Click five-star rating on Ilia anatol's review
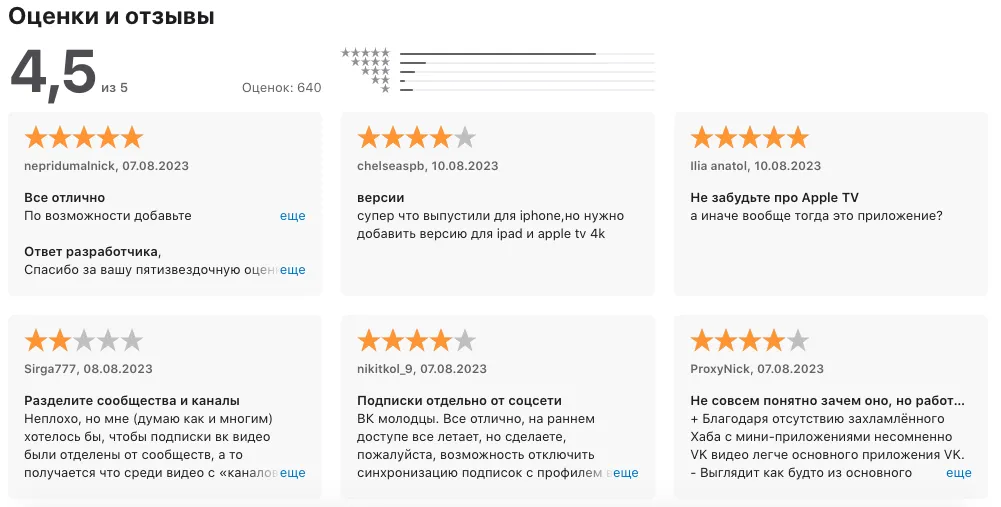The width and height of the screenshot is (1001, 507). (x=750, y=138)
